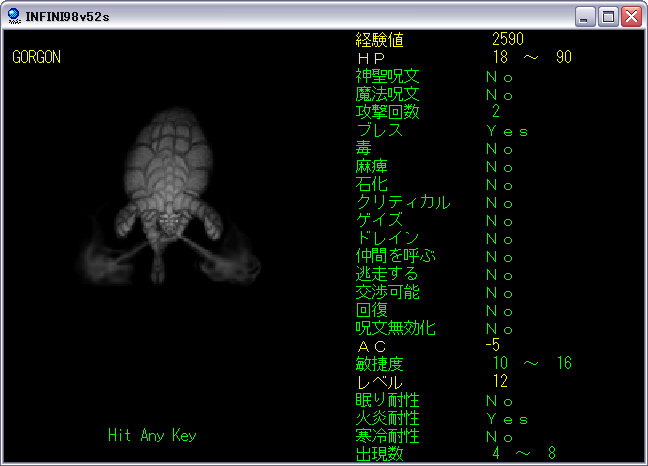Click the appearance count maximum 8
Image resolution: width=648 pixels, height=466 pixels.
point(552,453)
